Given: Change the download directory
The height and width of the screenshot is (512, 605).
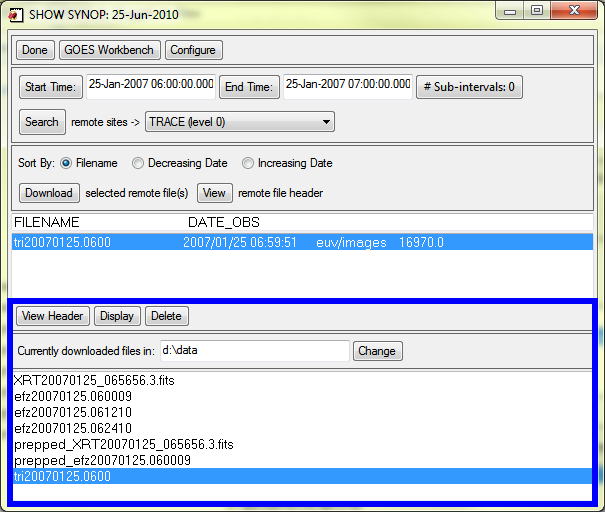Looking at the screenshot, I should pyautogui.click(x=378, y=351).
